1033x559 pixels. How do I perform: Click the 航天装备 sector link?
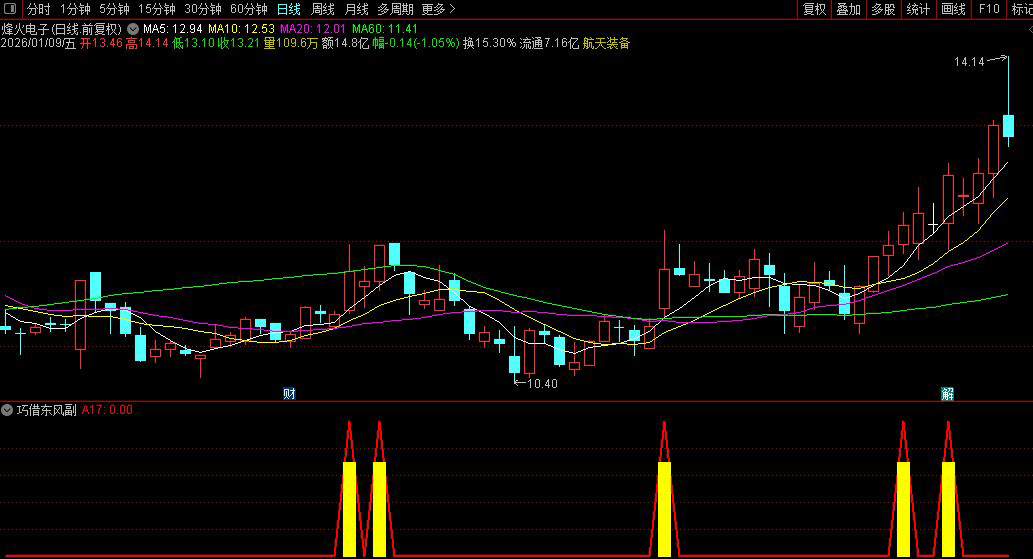click(606, 43)
